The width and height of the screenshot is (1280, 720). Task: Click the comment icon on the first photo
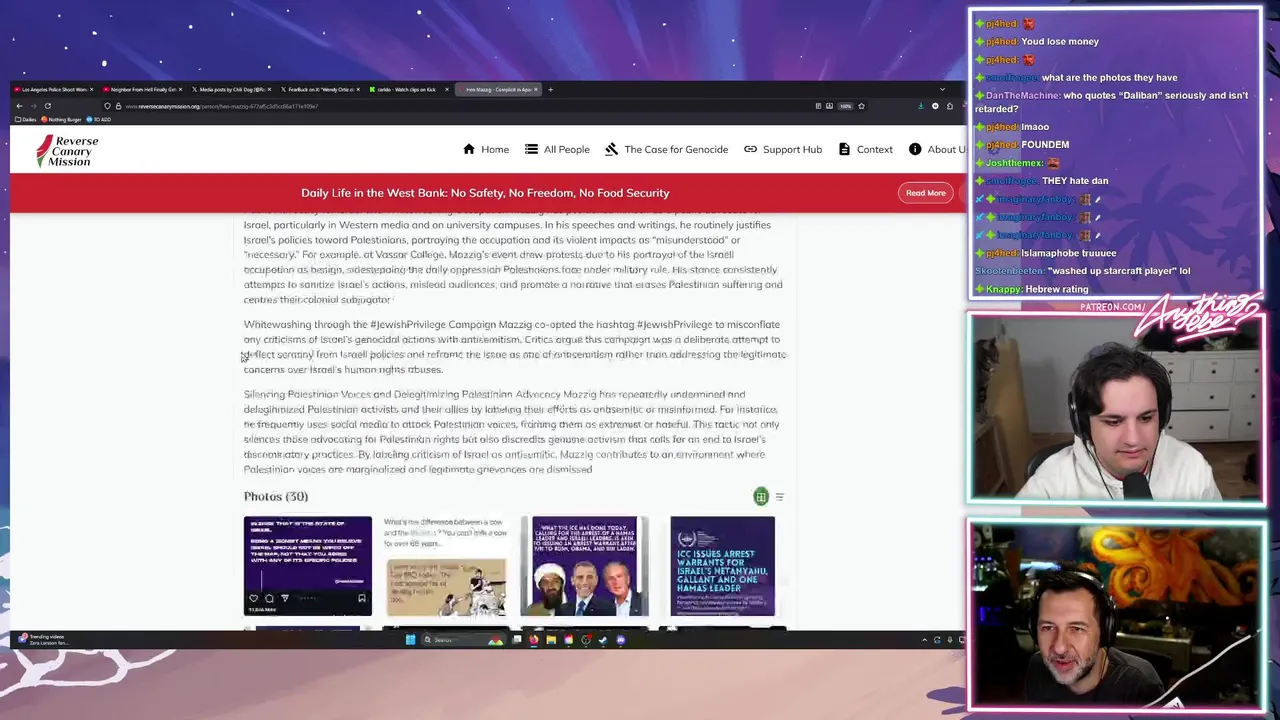(269, 598)
